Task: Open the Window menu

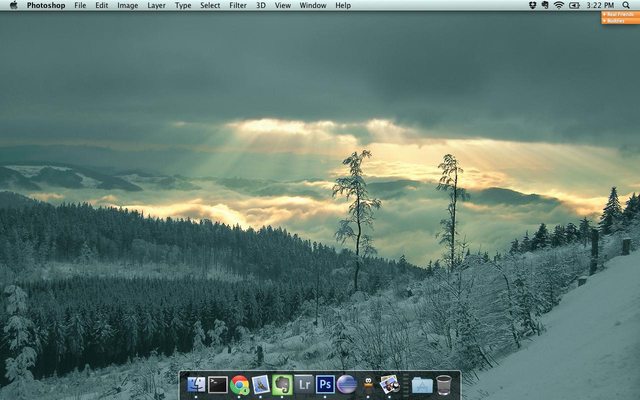Action: (313, 5)
